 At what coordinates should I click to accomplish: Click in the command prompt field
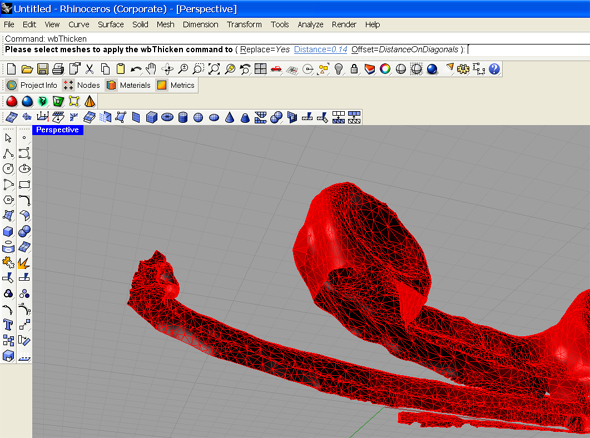297,50
